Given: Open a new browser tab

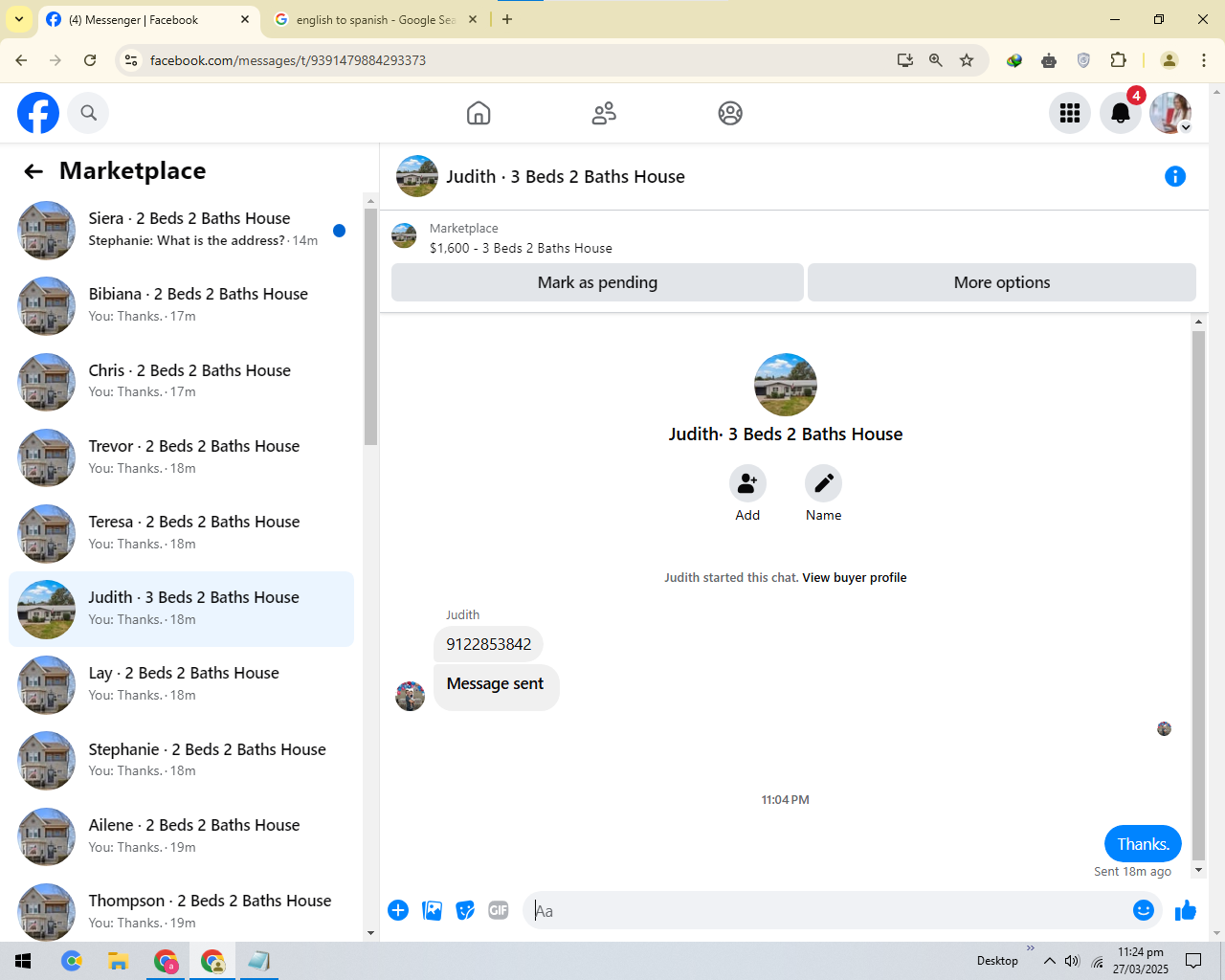Looking at the screenshot, I should [507, 19].
